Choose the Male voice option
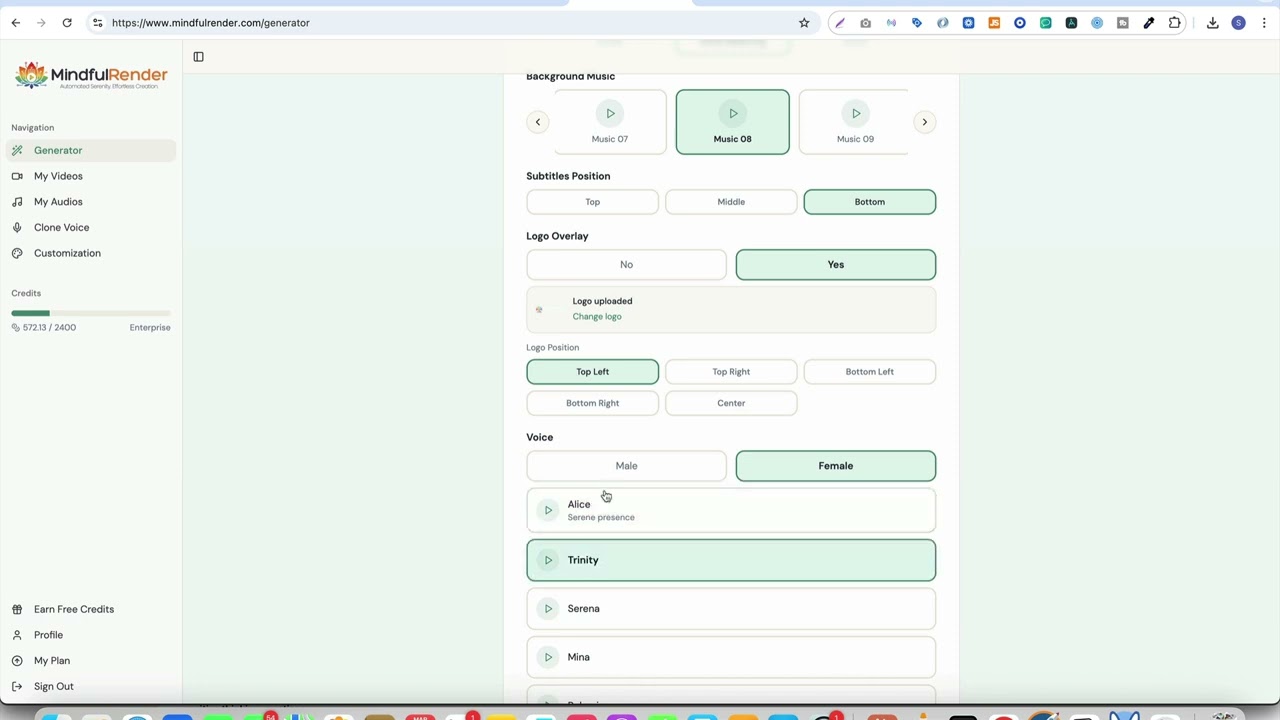 click(626, 466)
